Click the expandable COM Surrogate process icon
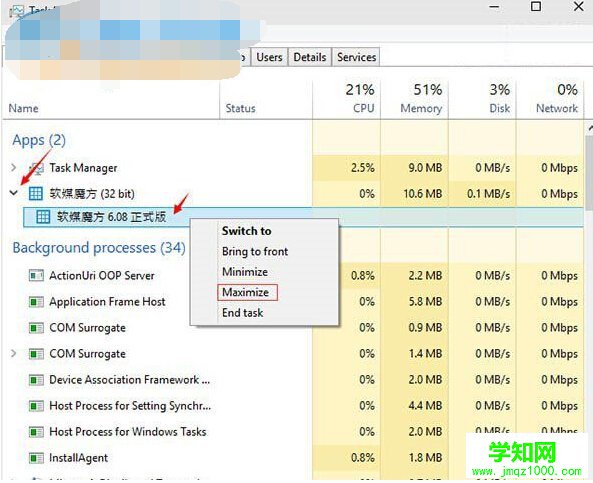The height and width of the screenshot is (483, 593). 36,354
